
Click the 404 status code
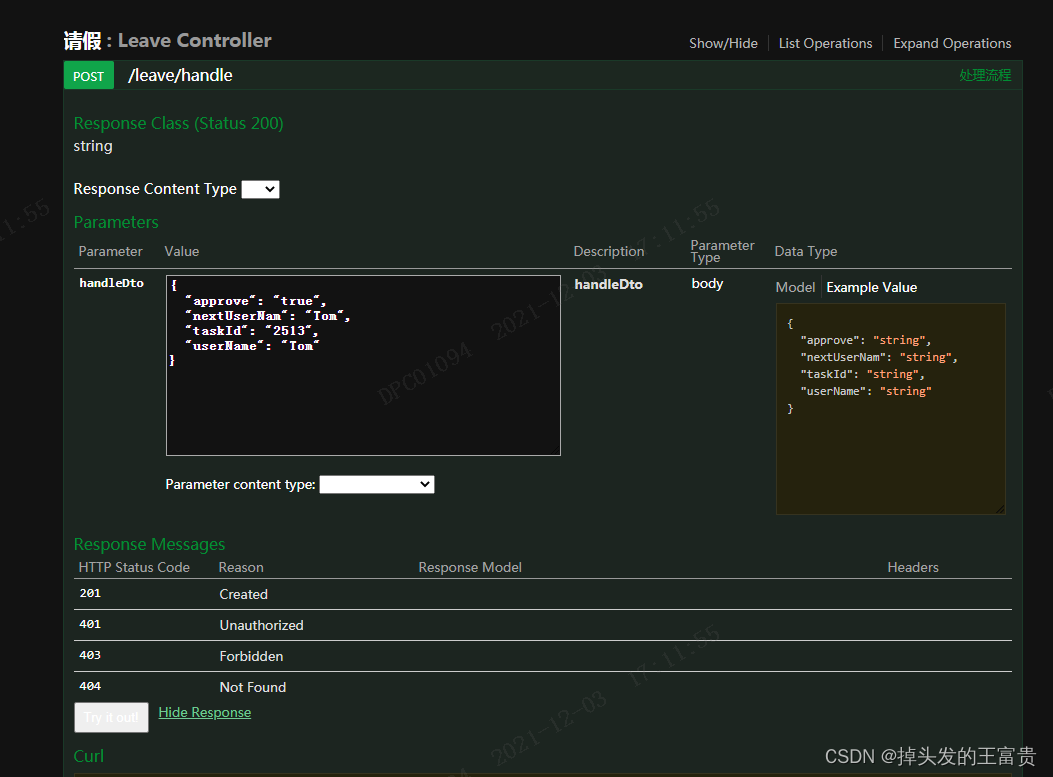click(90, 686)
